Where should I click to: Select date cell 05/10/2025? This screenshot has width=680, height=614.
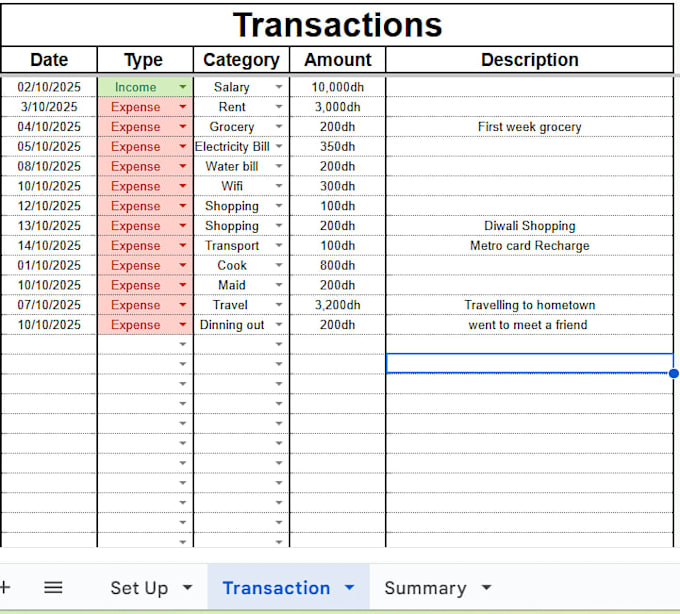pos(49,147)
